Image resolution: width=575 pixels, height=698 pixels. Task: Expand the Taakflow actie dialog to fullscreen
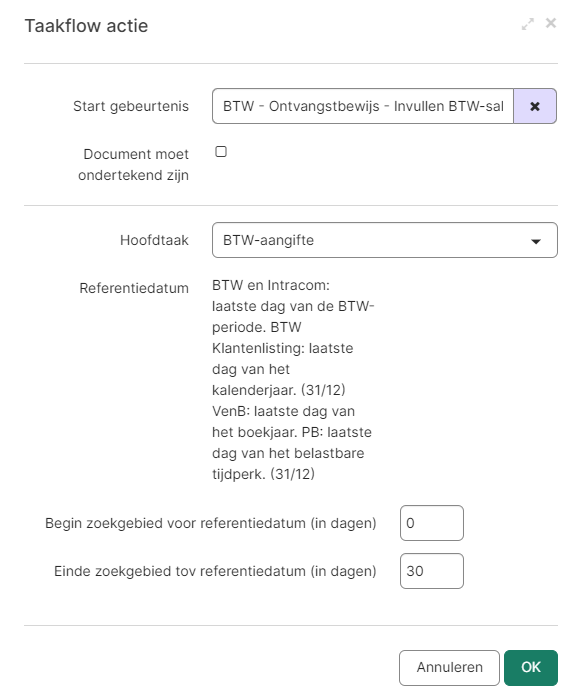pyautogui.click(x=528, y=24)
